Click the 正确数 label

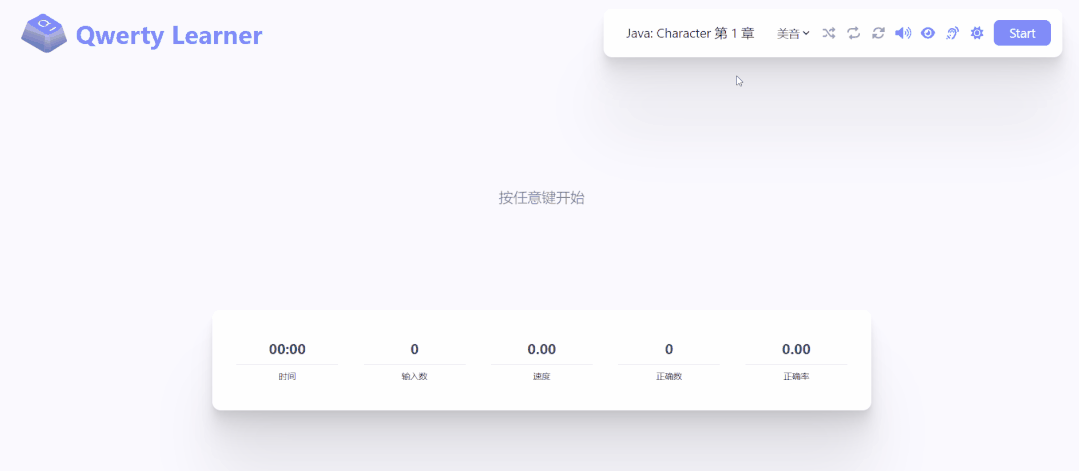[x=669, y=377]
